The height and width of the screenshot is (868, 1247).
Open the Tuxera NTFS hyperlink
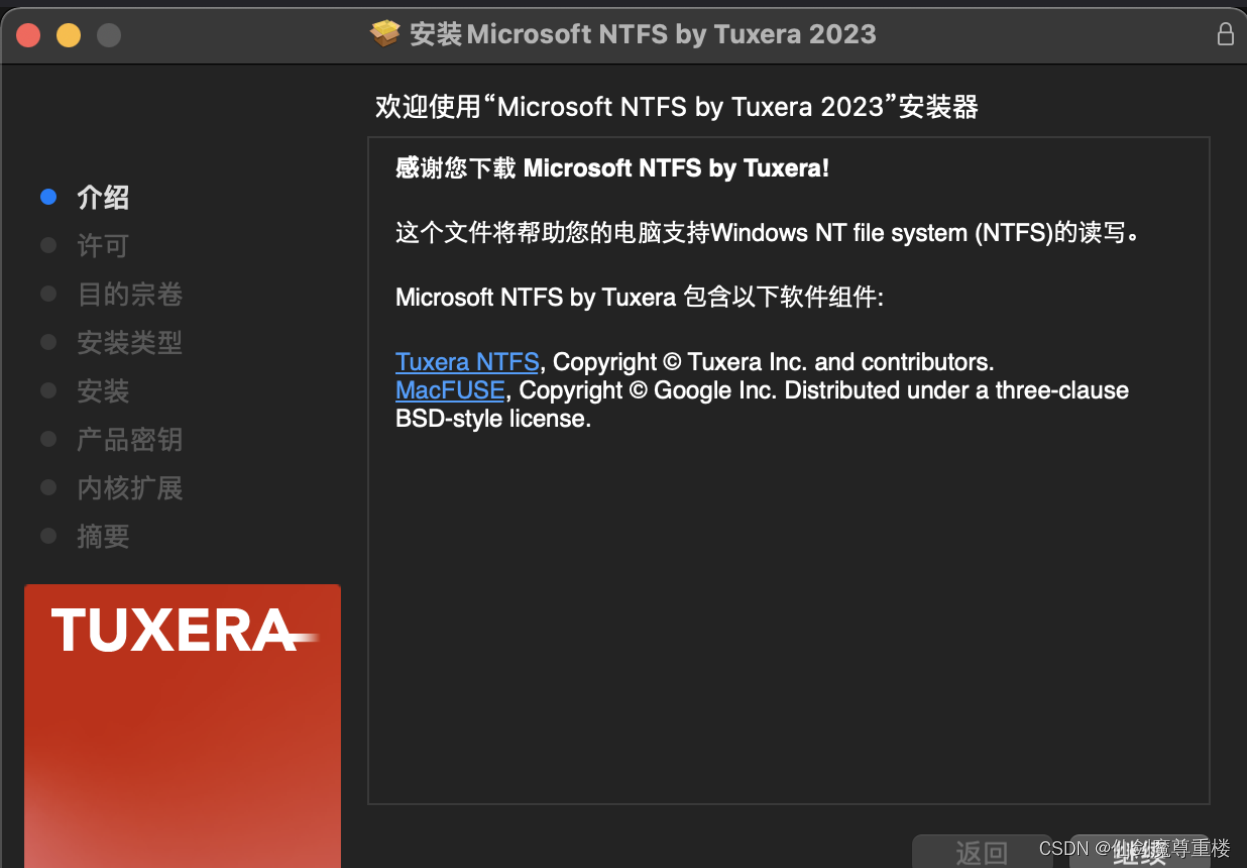[x=467, y=362]
